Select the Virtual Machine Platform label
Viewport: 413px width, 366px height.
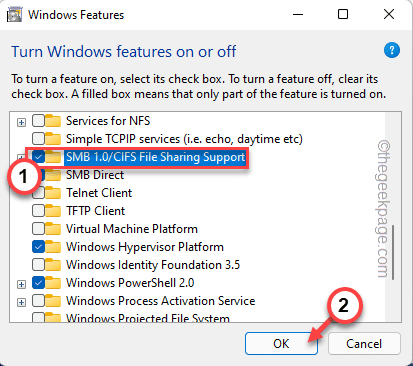(132, 229)
